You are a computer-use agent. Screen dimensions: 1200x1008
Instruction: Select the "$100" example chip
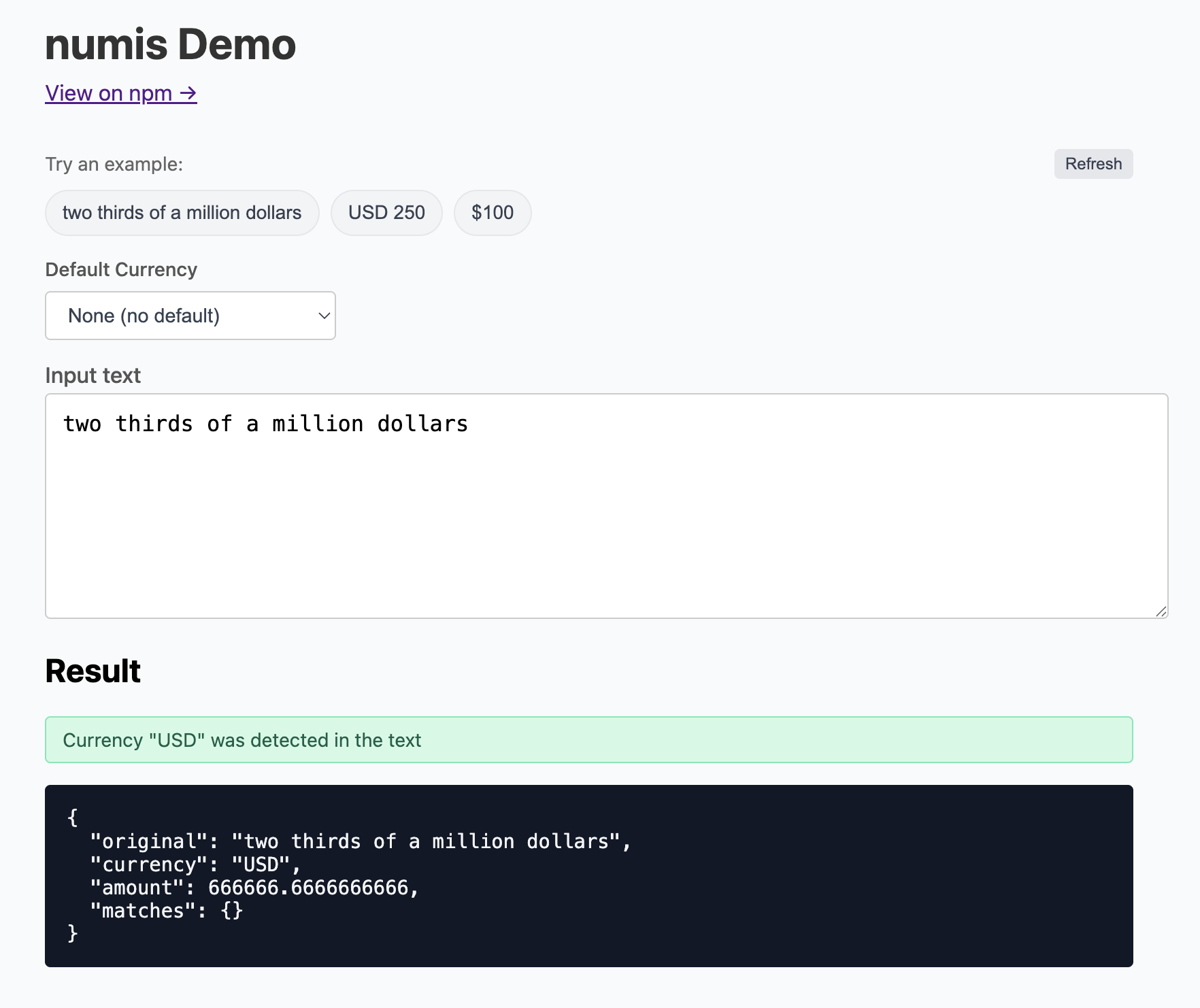[x=493, y=212]
